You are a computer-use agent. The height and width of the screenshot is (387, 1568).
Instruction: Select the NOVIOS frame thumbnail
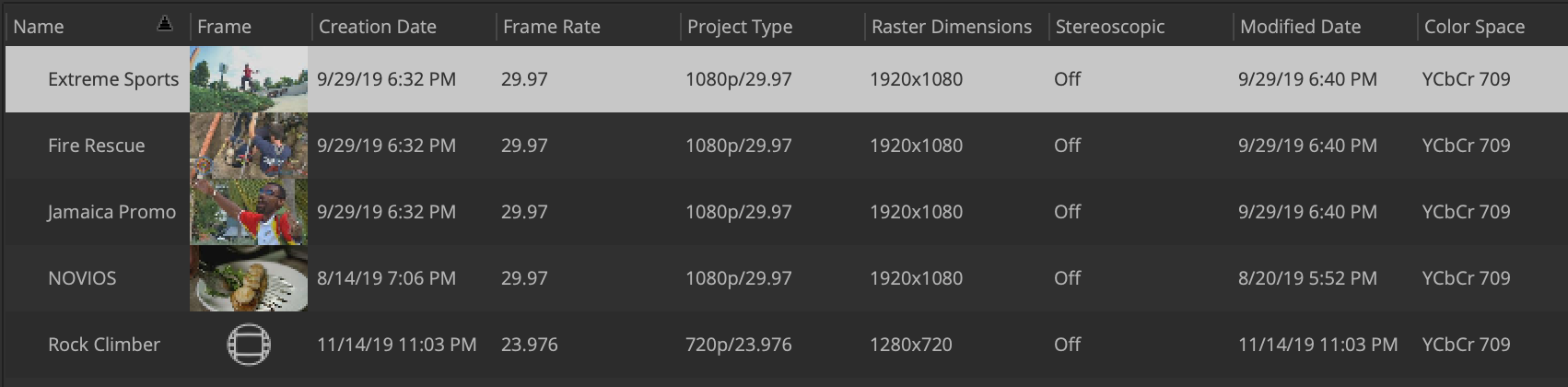tap(249, 278)
